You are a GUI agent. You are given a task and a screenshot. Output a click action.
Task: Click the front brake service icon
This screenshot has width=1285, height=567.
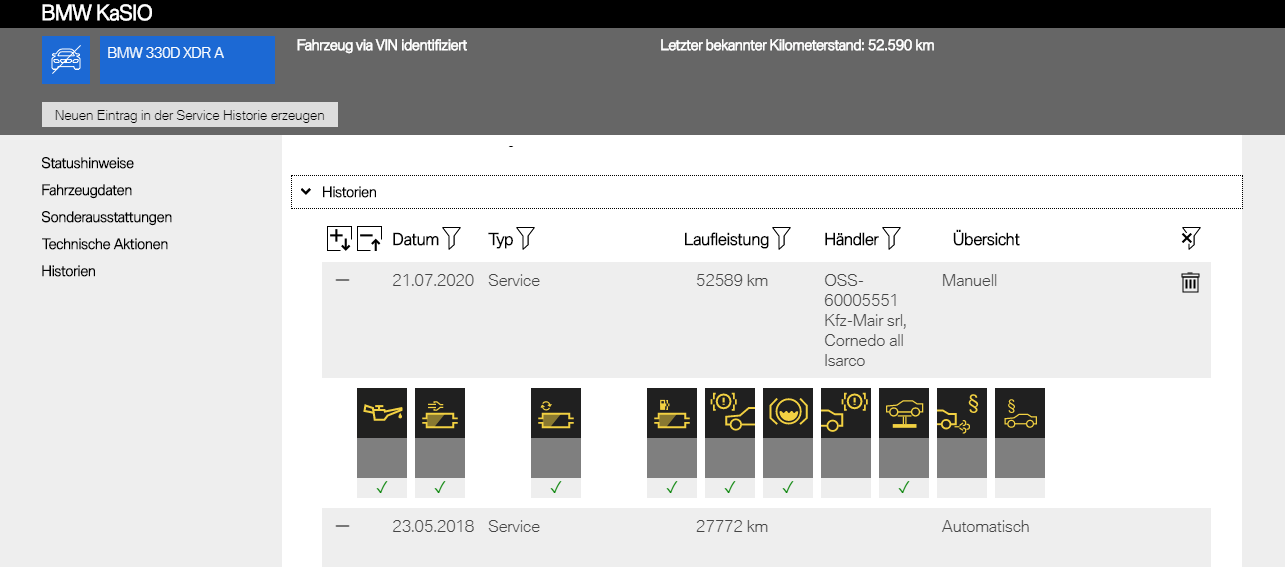click(730, 413)
